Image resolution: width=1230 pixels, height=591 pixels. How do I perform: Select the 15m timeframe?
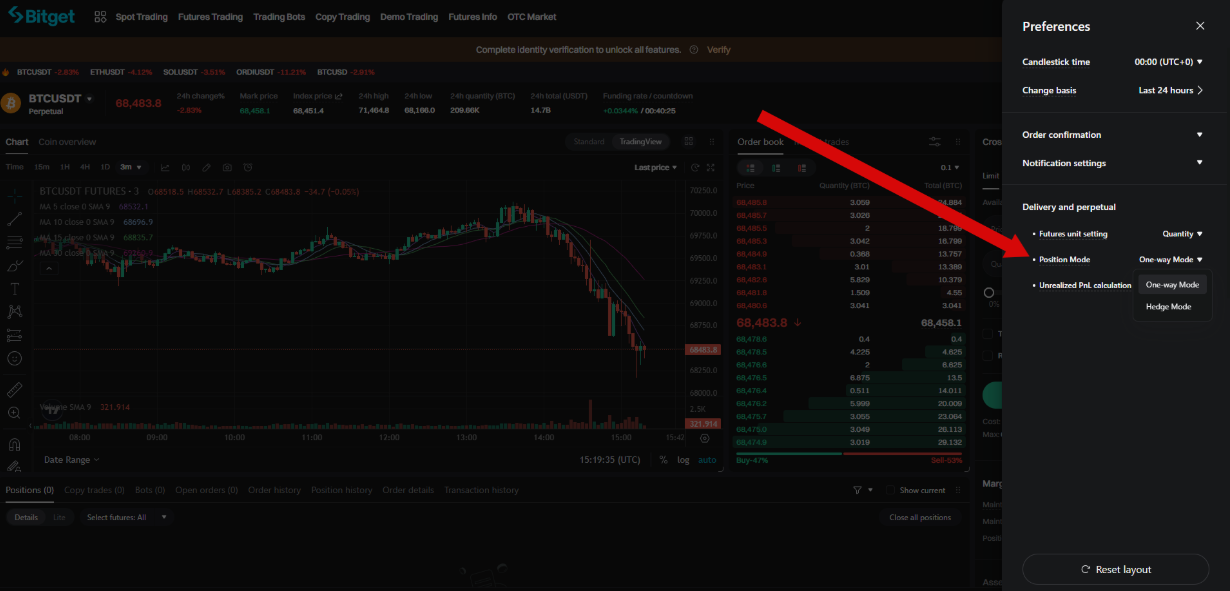point(42,167)
